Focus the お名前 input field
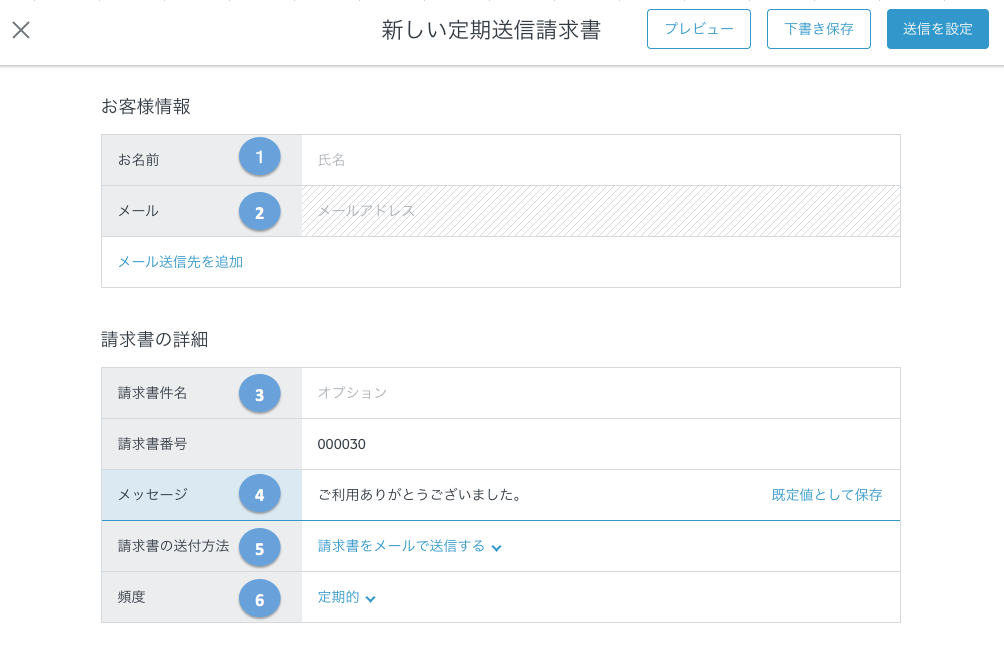Image resolution: width=1004 pixels, height=657 pixels. [x=601, y=160]
